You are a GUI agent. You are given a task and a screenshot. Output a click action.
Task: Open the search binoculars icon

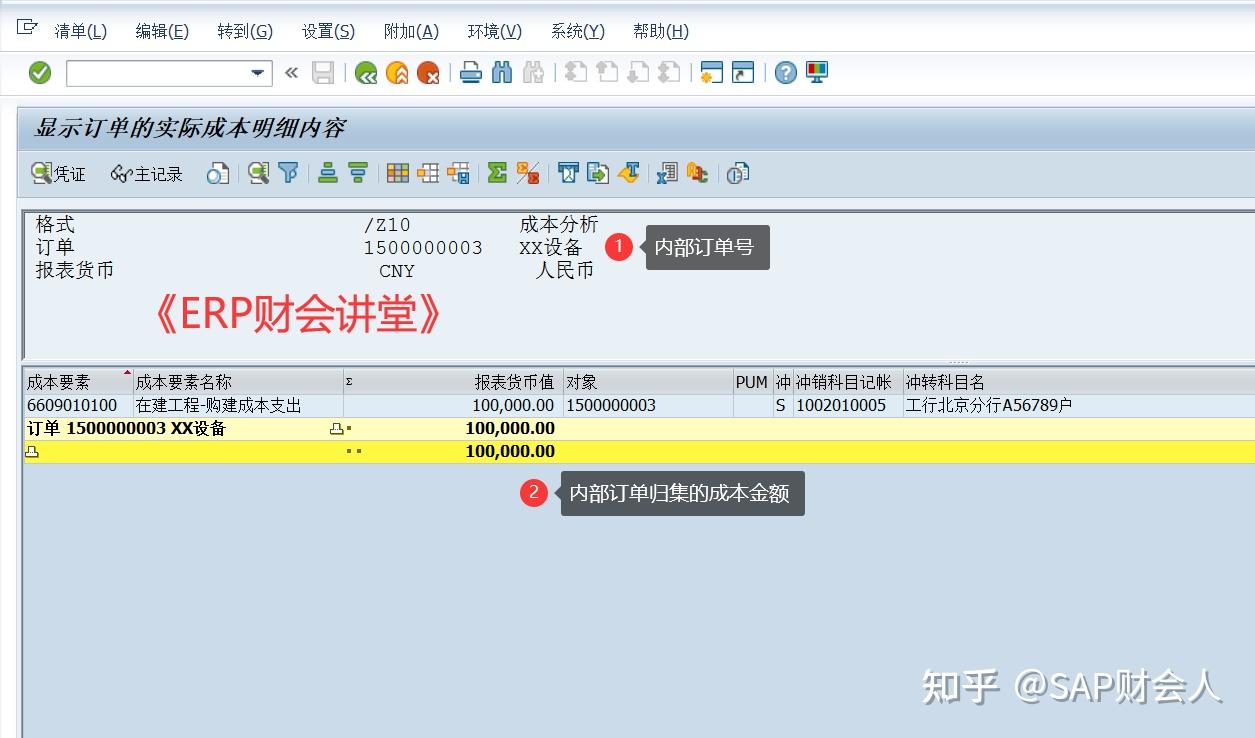point(502,71)
